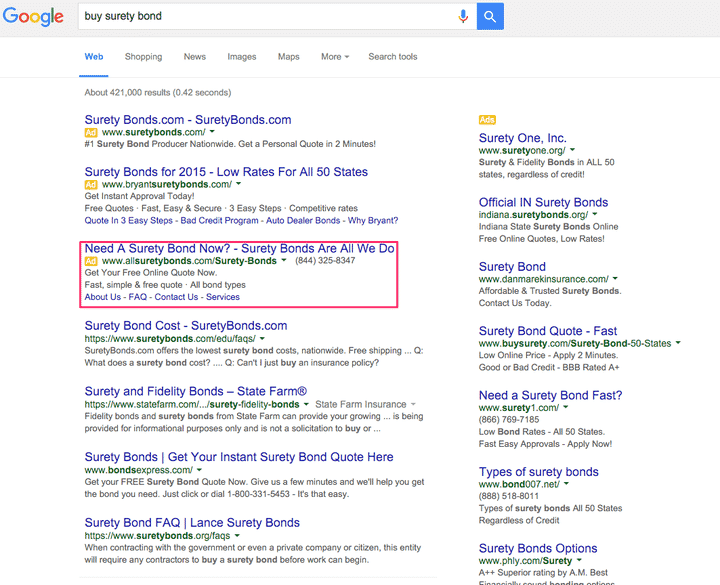The height and width of the screenshot is (585, 720).
Task: Expand the 'State Farm Insurance' dropdown arrow
Action: 413,404
